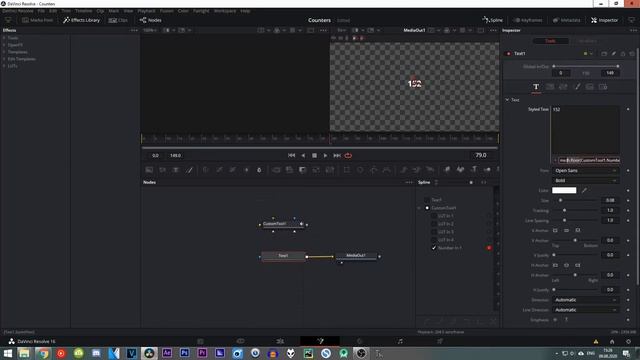
Task: Open the Edit menu
Action: tap(53, 11)
